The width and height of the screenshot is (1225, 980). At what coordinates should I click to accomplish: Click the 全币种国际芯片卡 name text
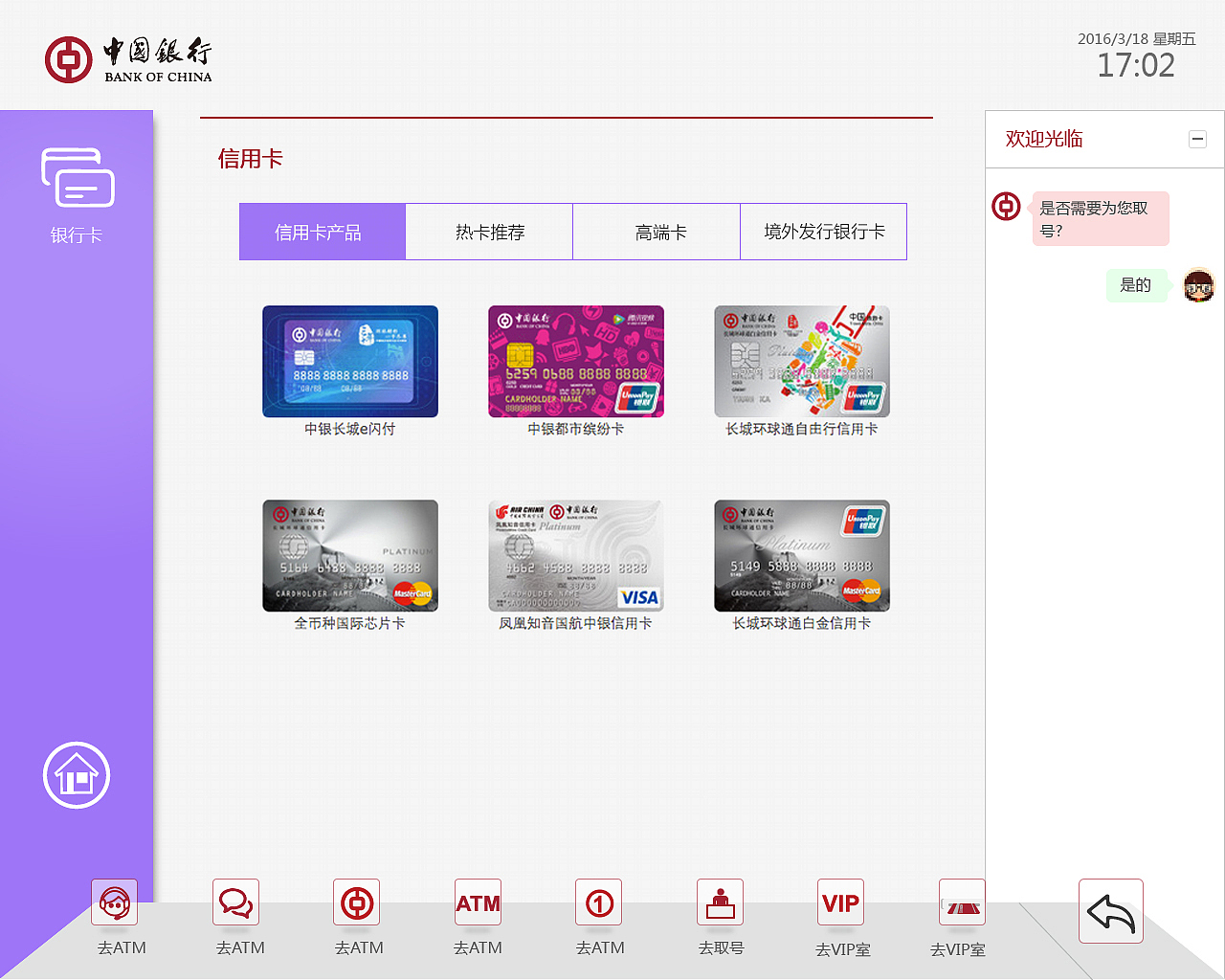[x=350, y=623]
